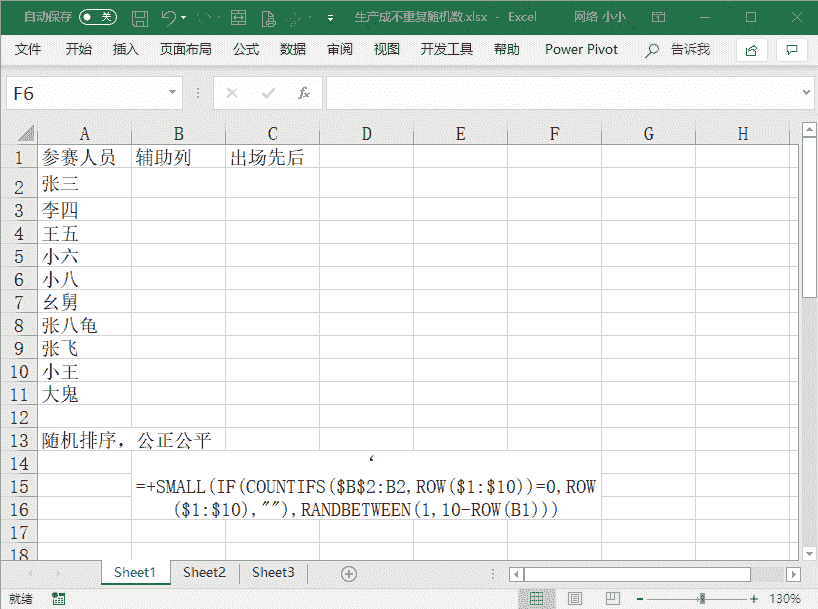Switch to Sheet1 tab

pyautogui.click(x=135, y=572)
